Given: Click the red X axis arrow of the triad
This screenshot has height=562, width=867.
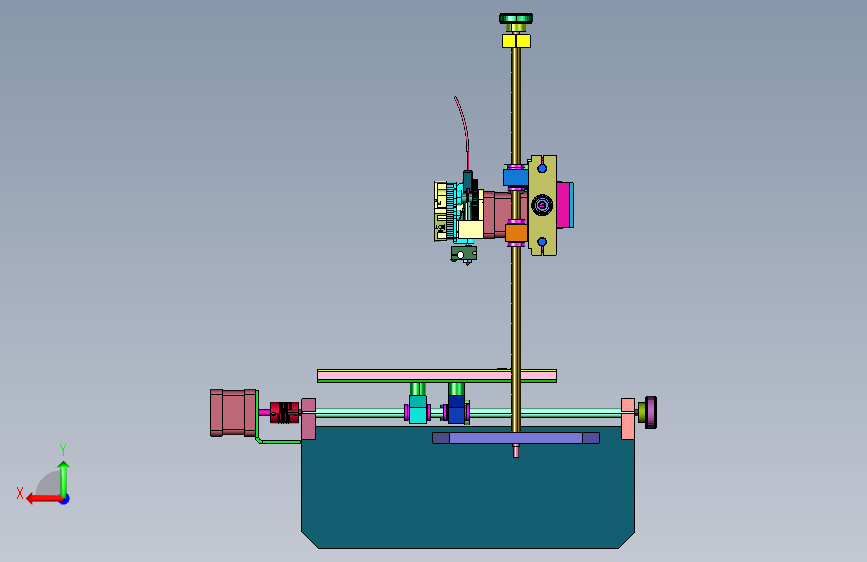Looking at the screenshot, I should pos(44,498).
